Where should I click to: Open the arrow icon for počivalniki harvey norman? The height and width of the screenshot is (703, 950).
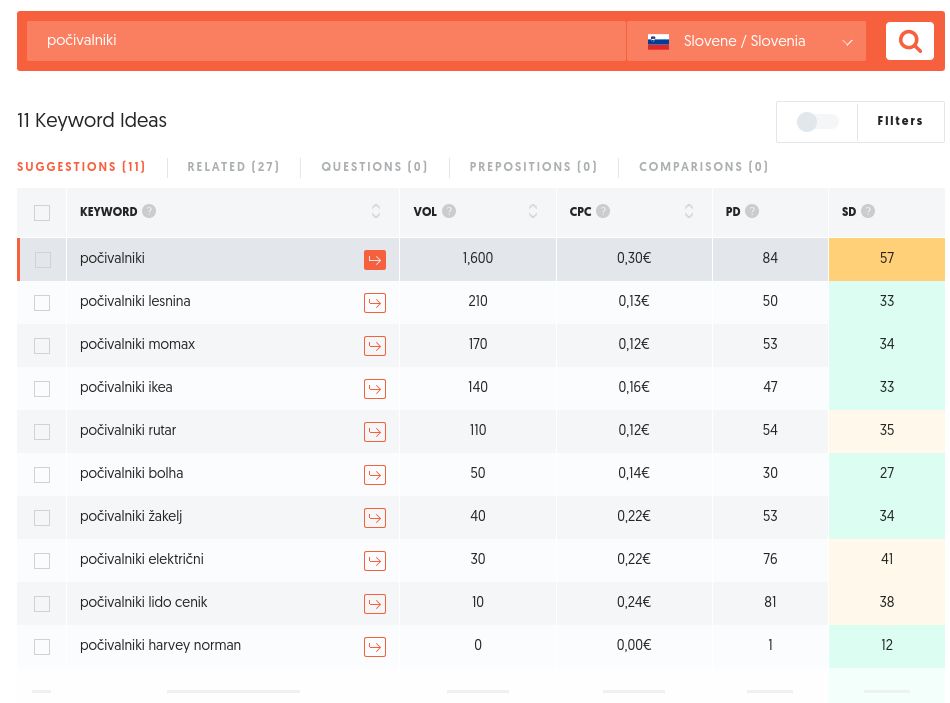(374, 647)
